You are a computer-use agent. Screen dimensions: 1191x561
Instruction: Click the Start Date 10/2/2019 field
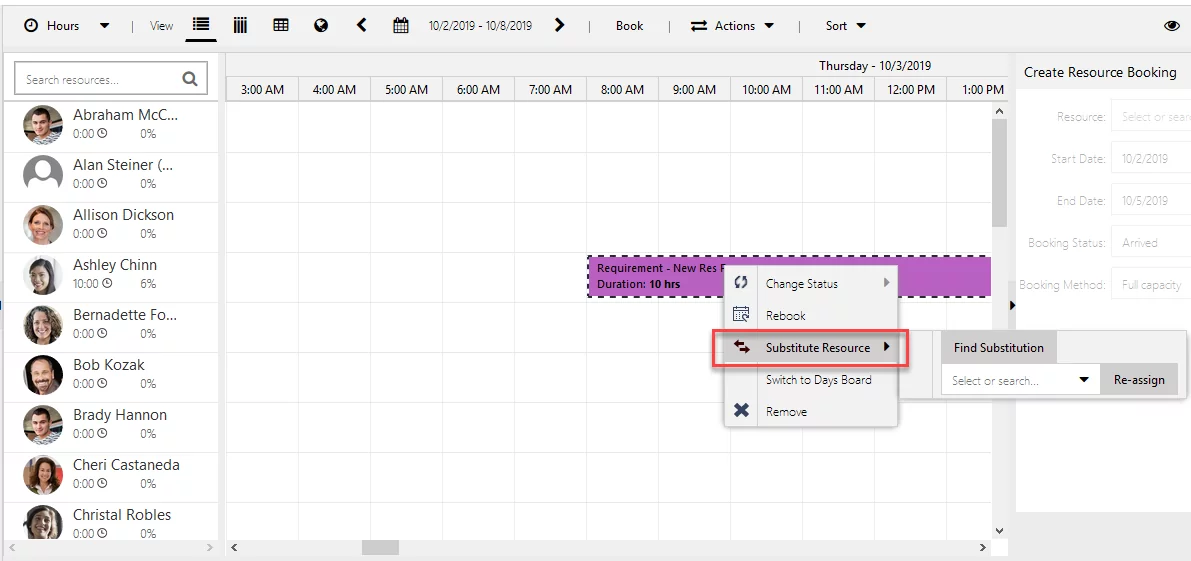point(1151,159)
